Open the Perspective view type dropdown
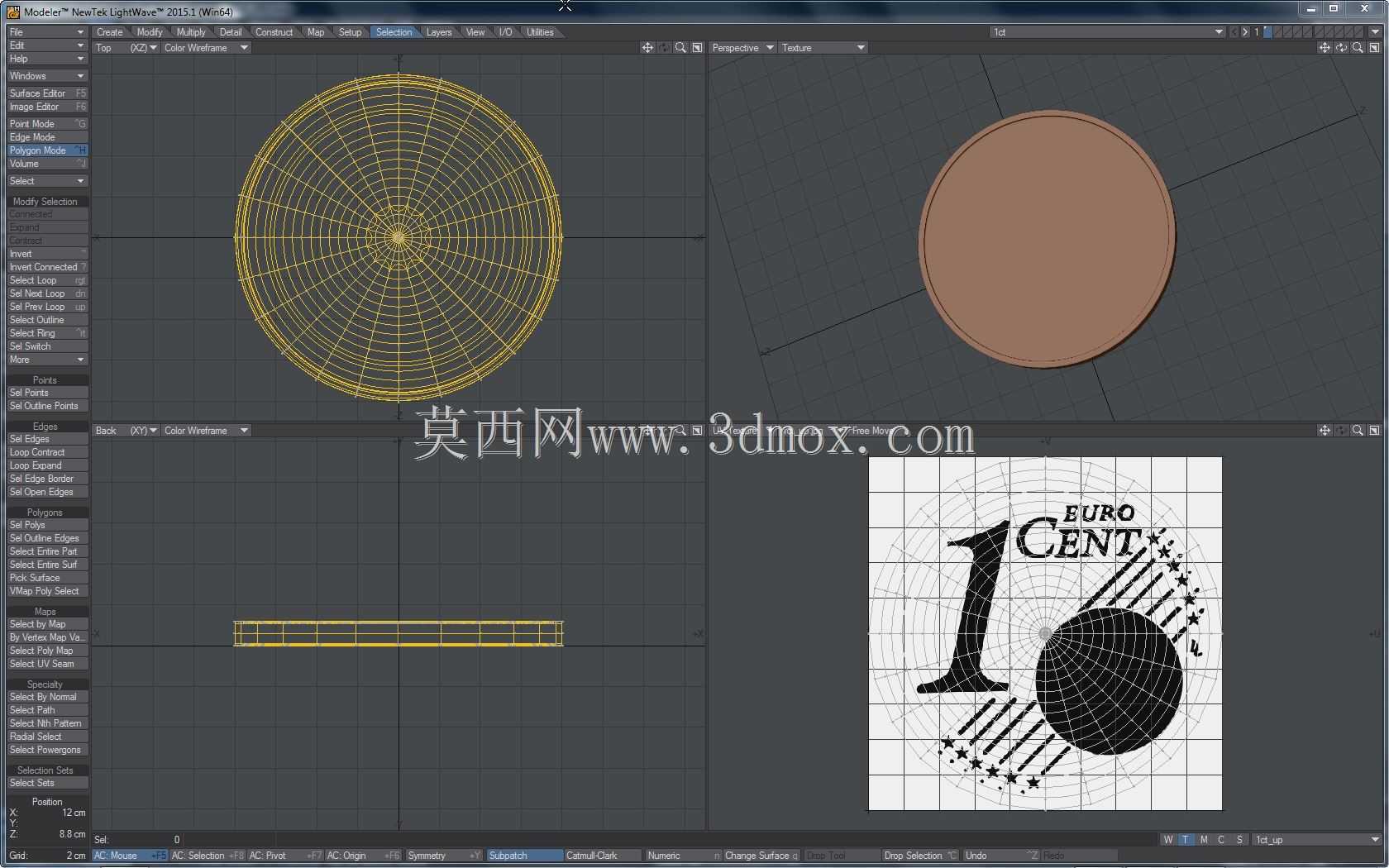Image resolution: width=1389 pixels, height=868 pixels. pos(742,48)
